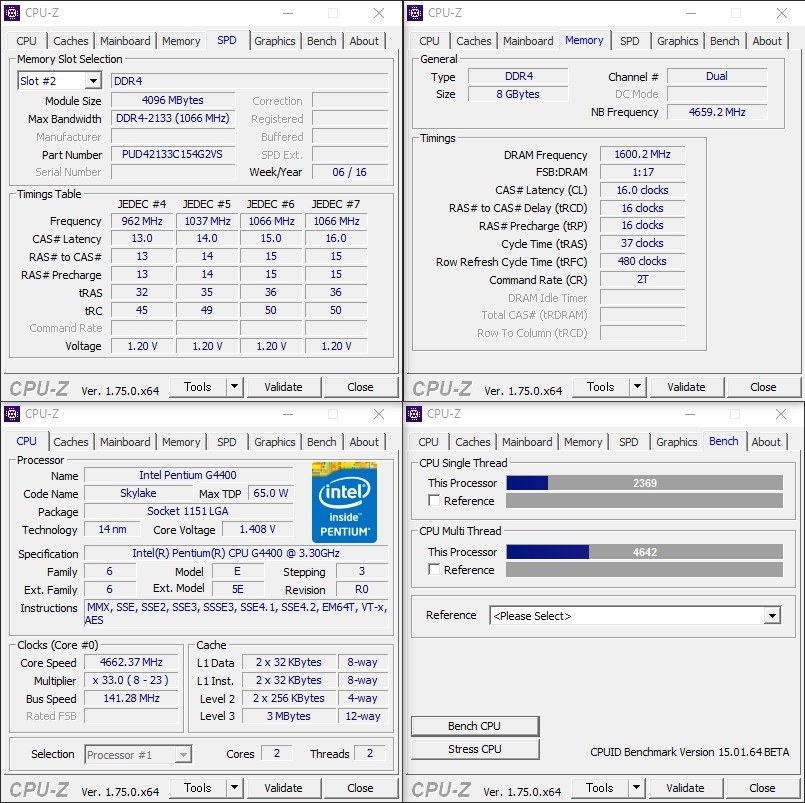Click the Multiplier value x 33.0
The width and height of the screenshot is (805, 803).
click(x=131, y=680)
